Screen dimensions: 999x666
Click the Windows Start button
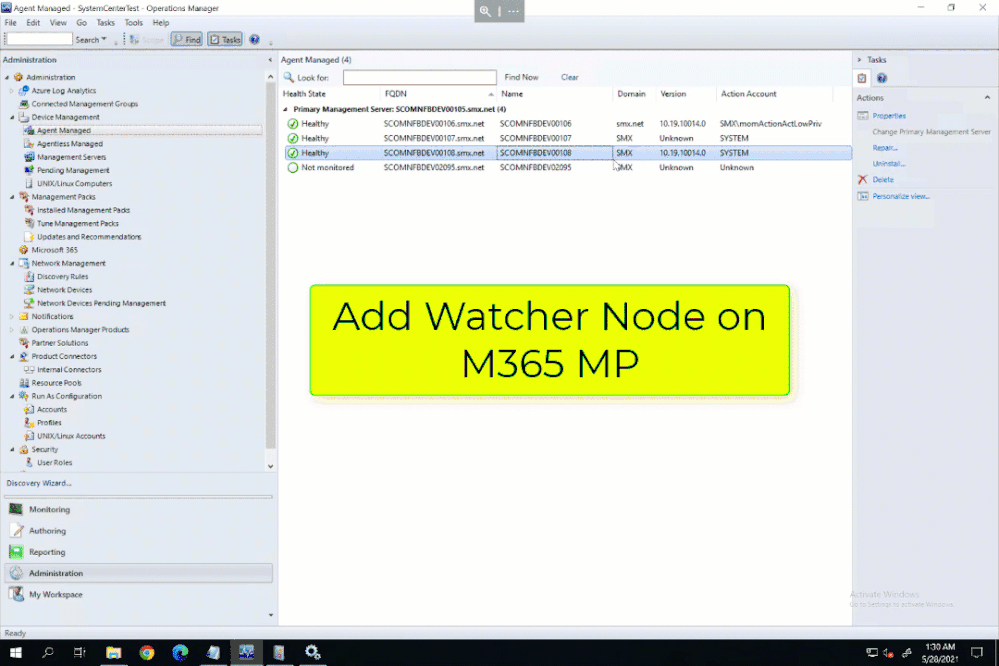[15, 653]
